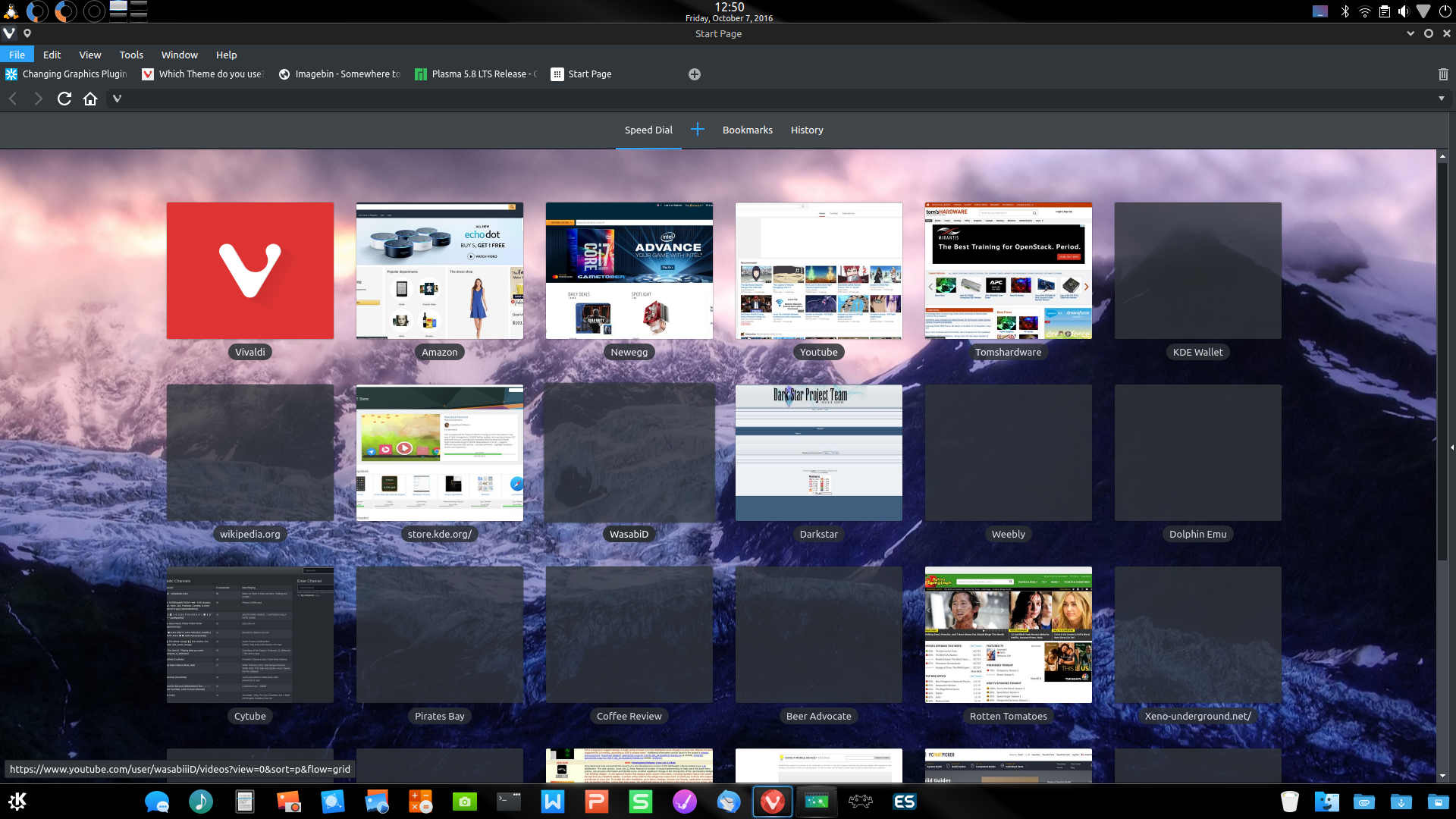Image resolution: width=1456 pixels, height=819 pixels.
Task: Open the Bluetooth tray icon
Action: [1345, 11]
